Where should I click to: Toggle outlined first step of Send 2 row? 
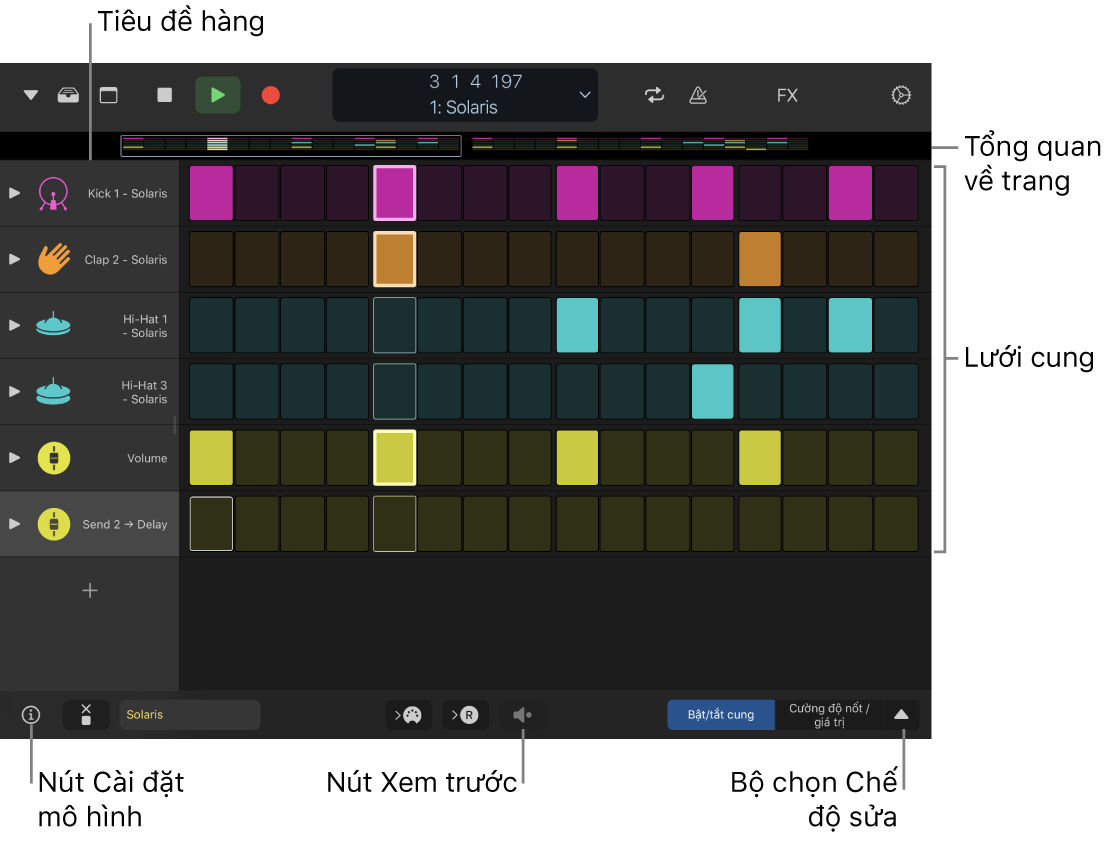click(211, 523)
